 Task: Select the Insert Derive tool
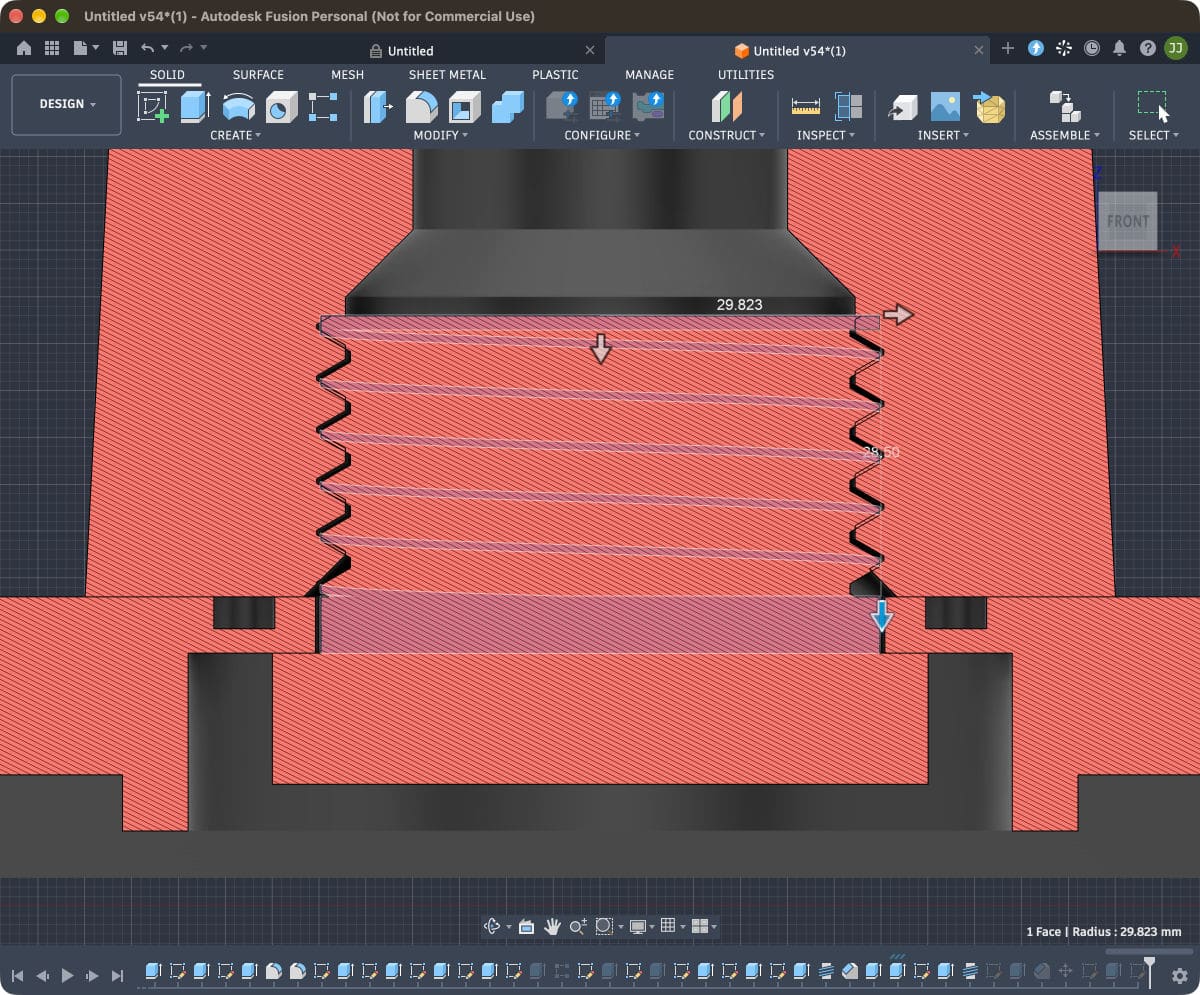[x=902, y=106]
